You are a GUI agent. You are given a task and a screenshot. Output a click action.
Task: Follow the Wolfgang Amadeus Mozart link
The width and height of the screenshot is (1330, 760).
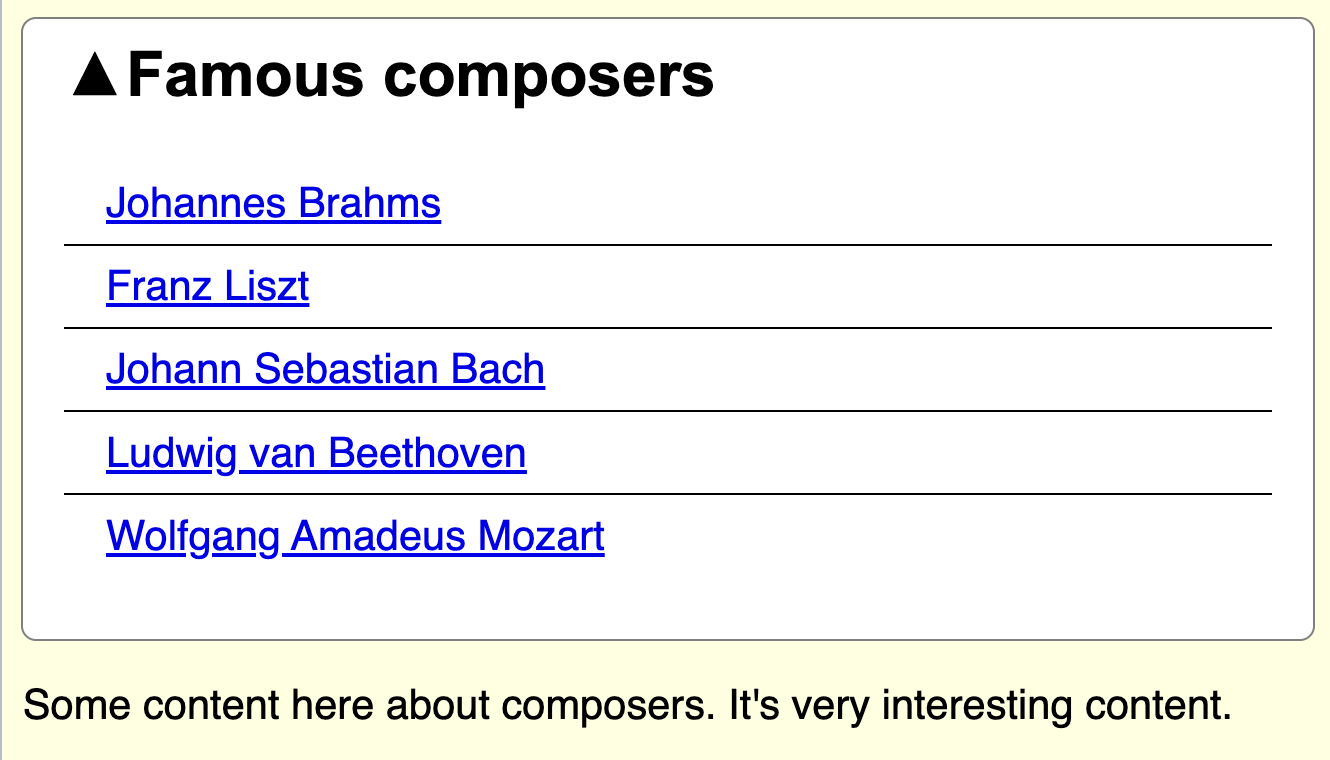(x=354, y=536)
